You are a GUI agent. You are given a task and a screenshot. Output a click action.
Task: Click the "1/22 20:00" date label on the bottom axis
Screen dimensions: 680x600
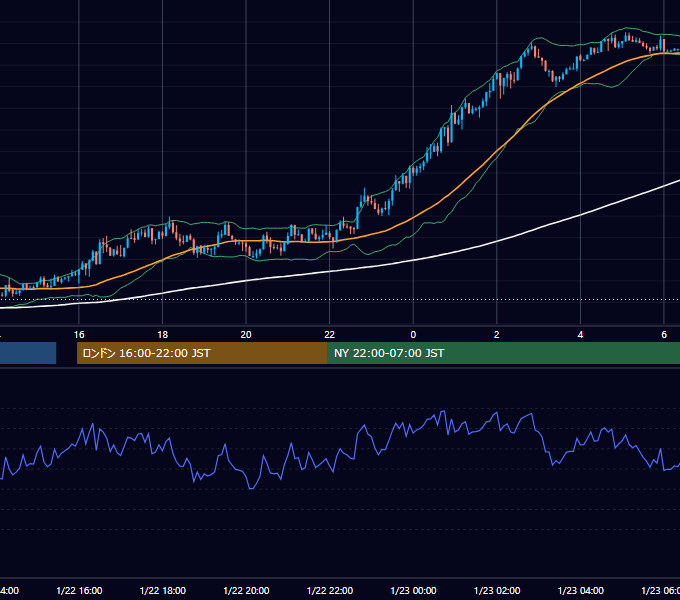tap(246, 591)
